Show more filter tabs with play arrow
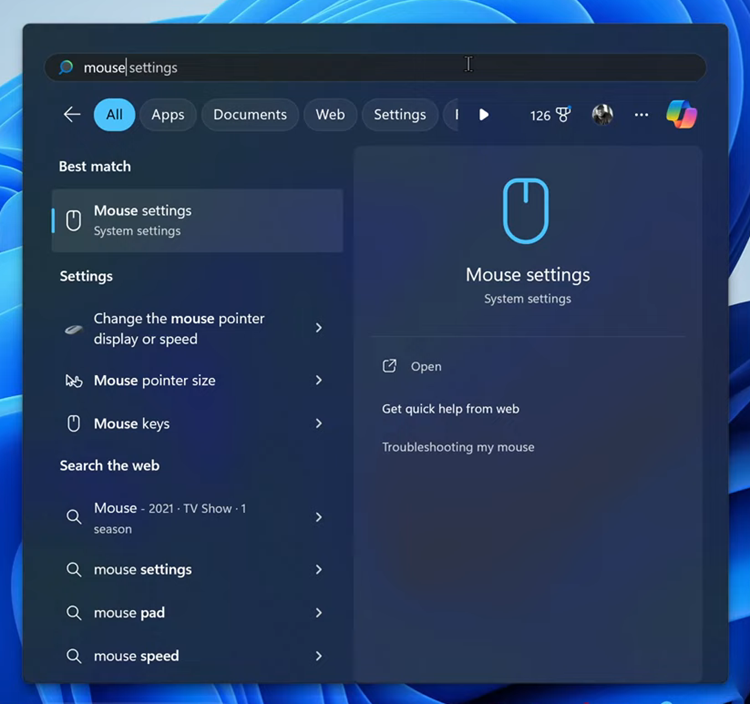The image size is (750, 704). pyautogui.click(x=484, y=115)
